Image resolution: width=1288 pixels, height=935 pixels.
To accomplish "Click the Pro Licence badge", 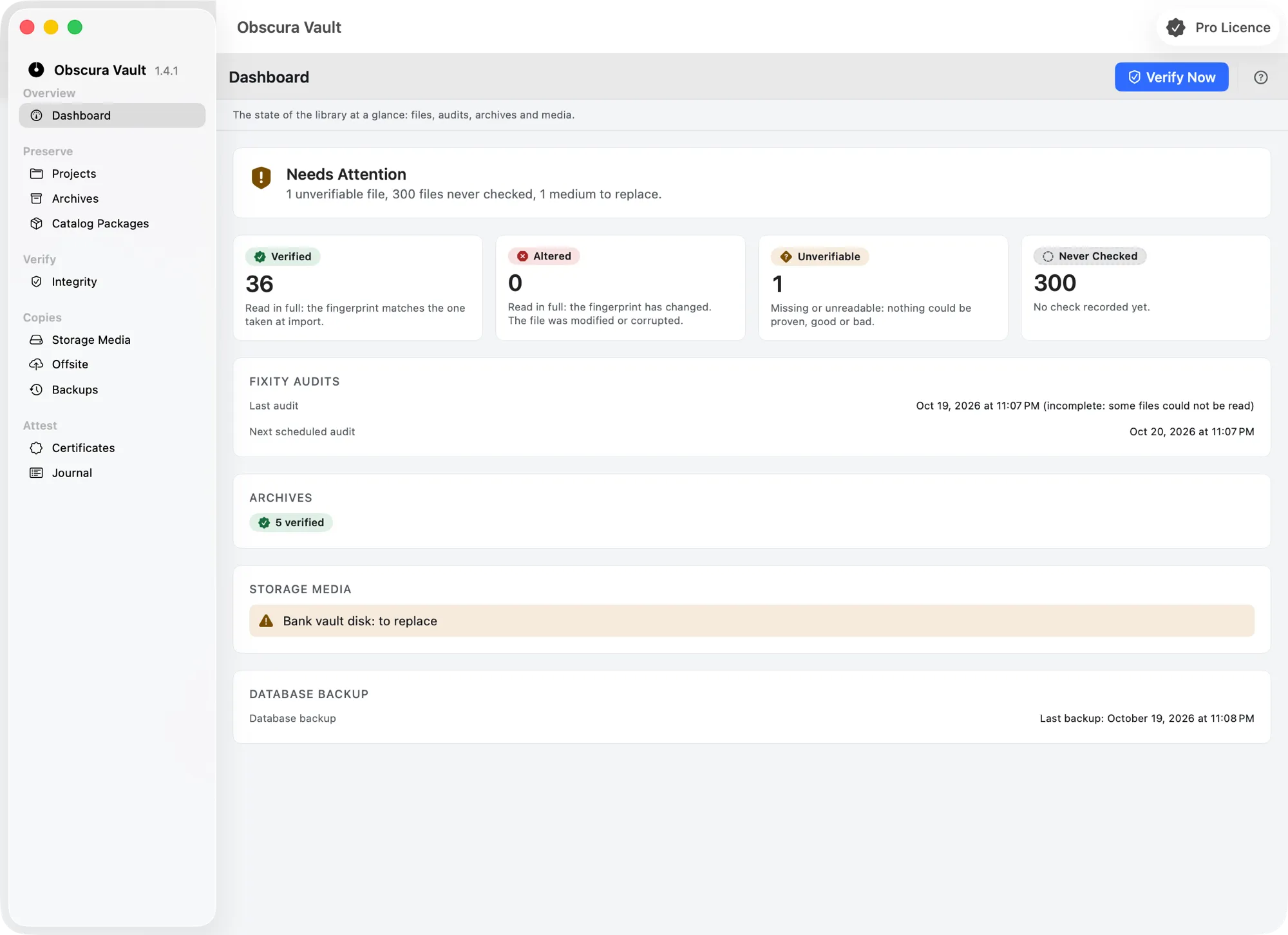I will [x=1218, y=28].
